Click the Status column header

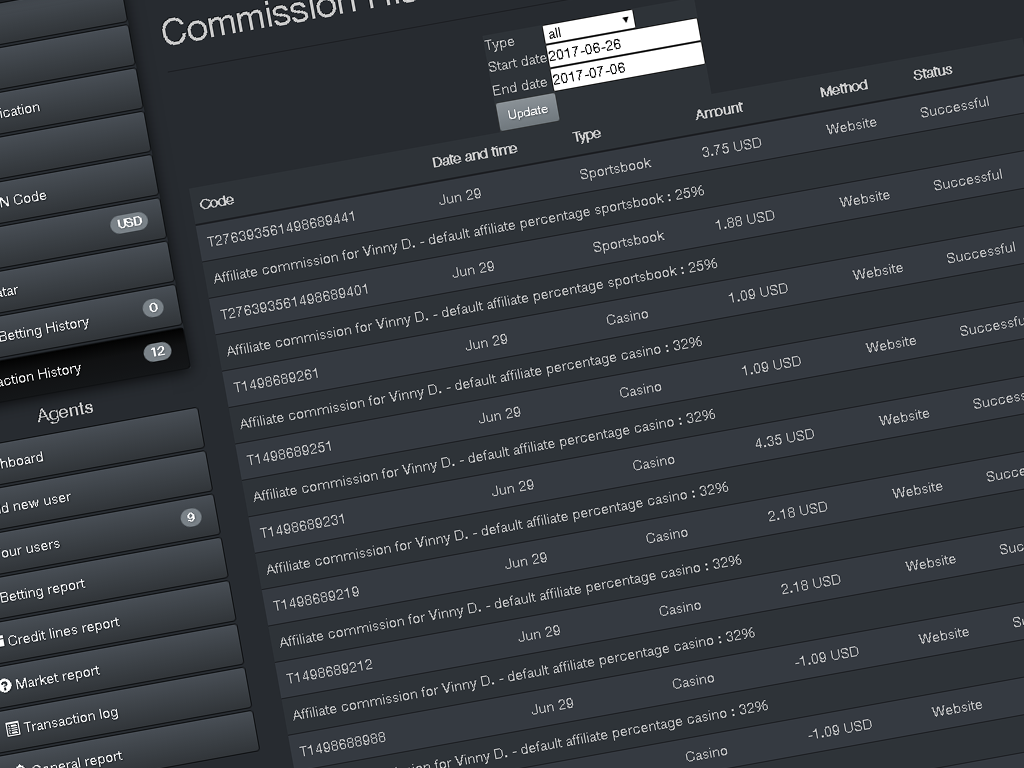click(x=932, y=73)
